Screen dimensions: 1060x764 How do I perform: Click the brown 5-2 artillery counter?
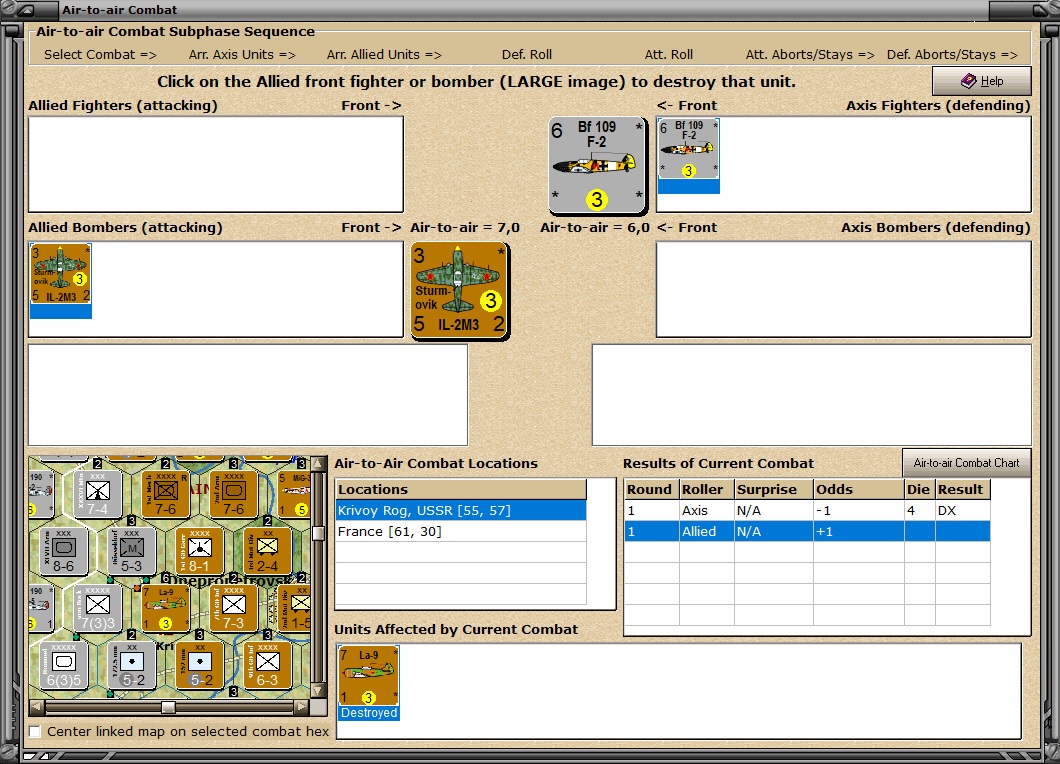[199, 665]
